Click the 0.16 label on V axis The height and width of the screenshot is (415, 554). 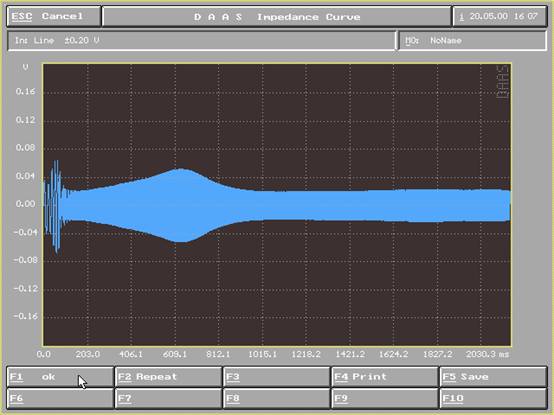pos(25,91)
